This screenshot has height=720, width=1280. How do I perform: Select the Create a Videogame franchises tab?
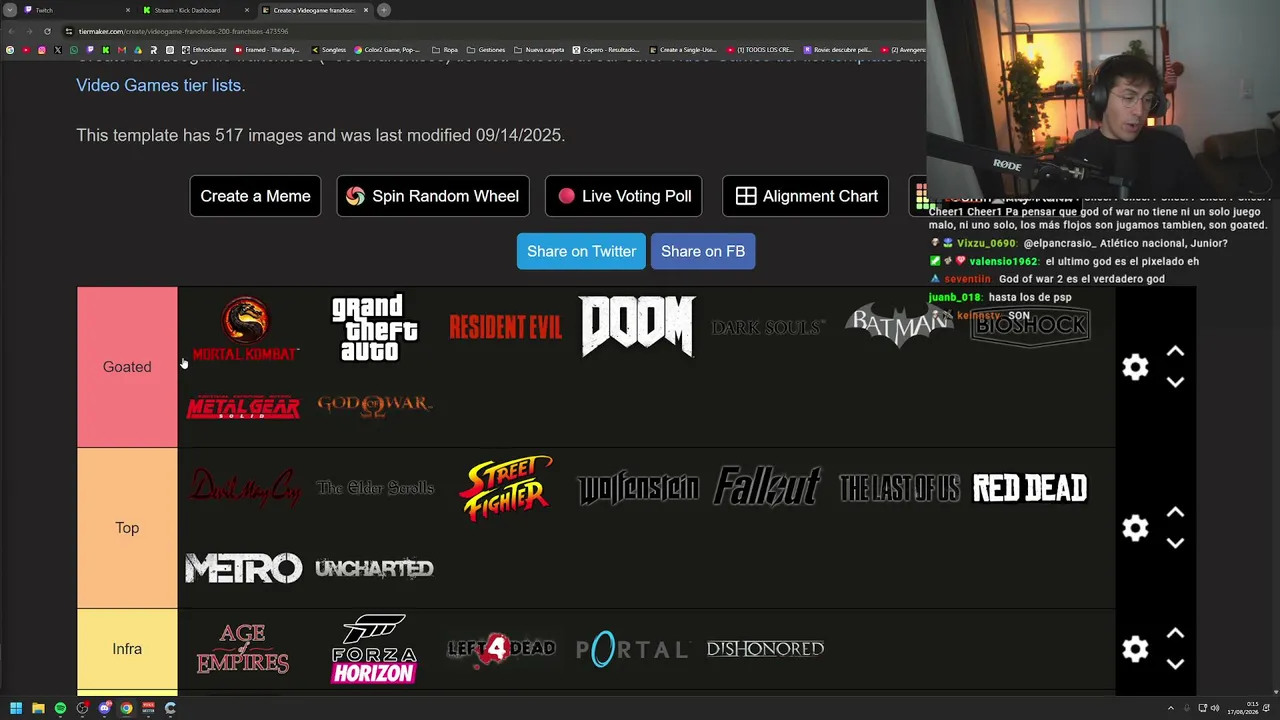click(x=314, y=10)
